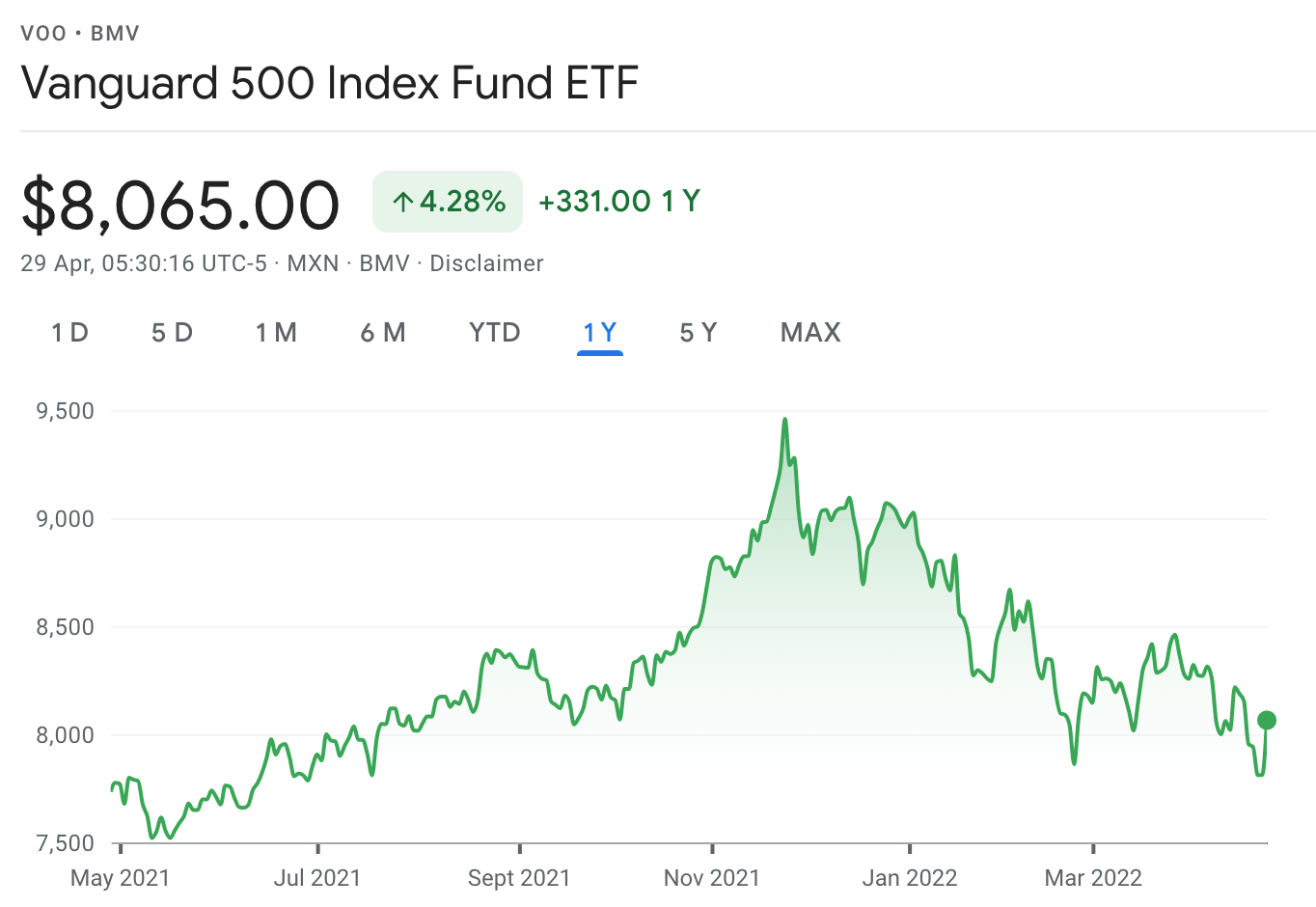The width and height of the screenshot is (1316, 907).
Task: Click the Vanguard 500 Index Fund ETF title
Action: pos(330,83)
